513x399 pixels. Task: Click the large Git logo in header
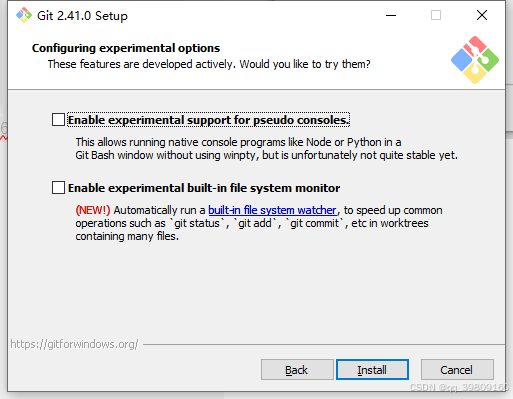(x=475, y=60)
